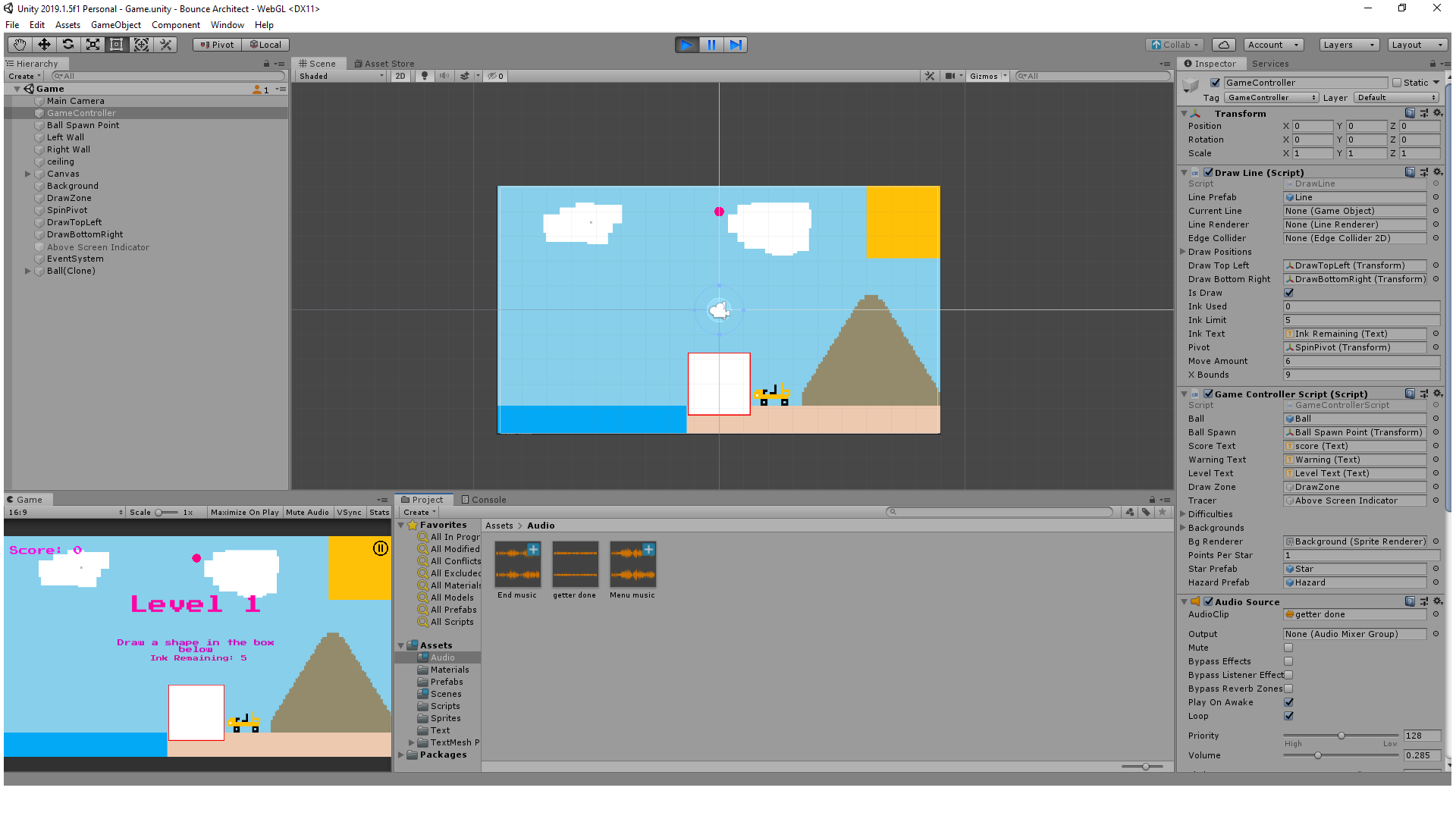Open the Layers dropdown
Viewport: 1456px width, 819px height.
1348,45
